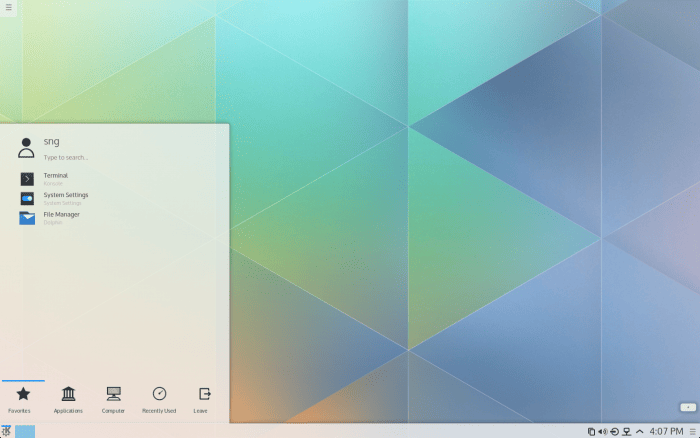Switch to the Favorites tab

[x=23, y=399]
